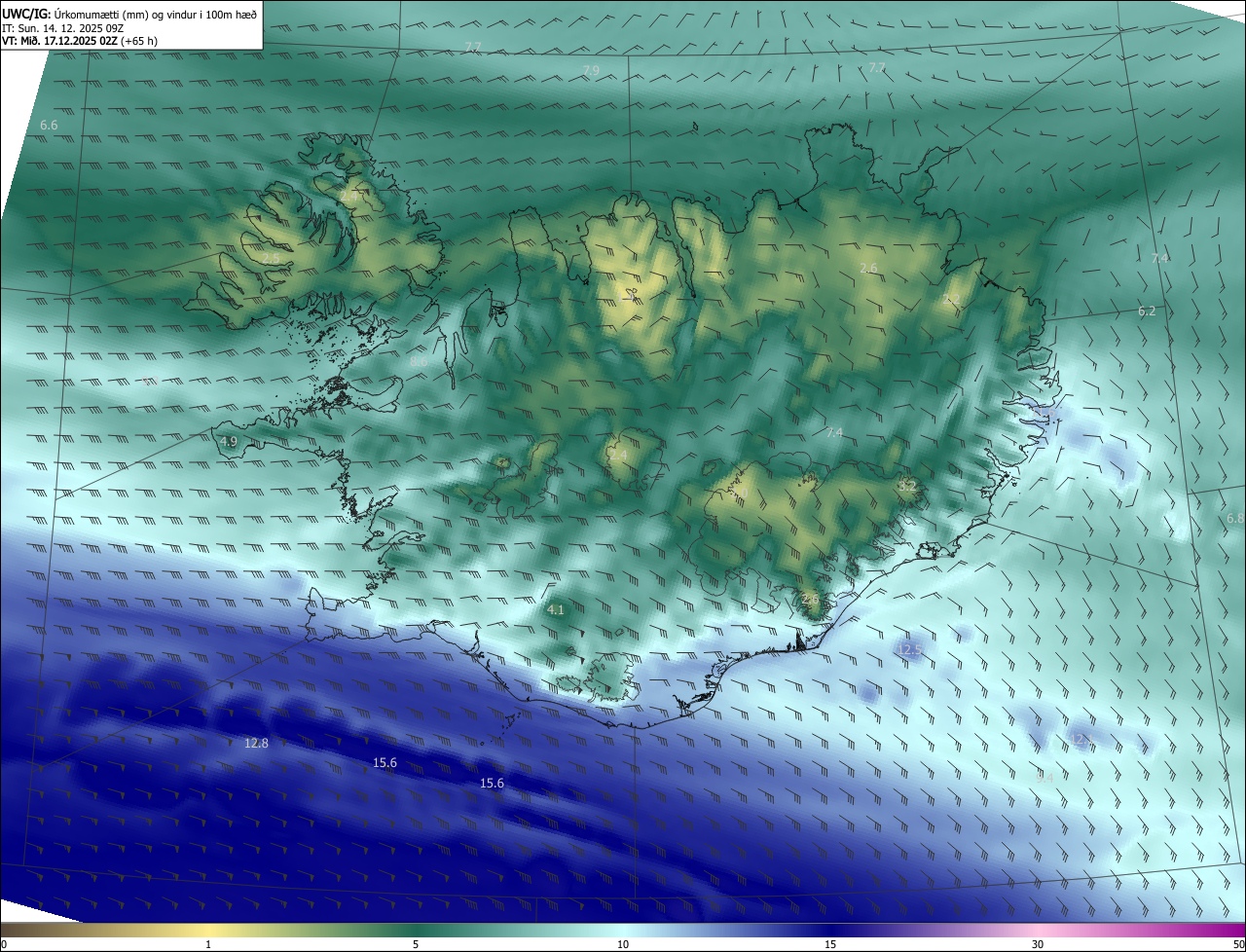Click the valid time line 'VT: Mið. 17.12.2025 02Z (+65 h)'
The image size is (1246, 952).
tap(81, 41)
